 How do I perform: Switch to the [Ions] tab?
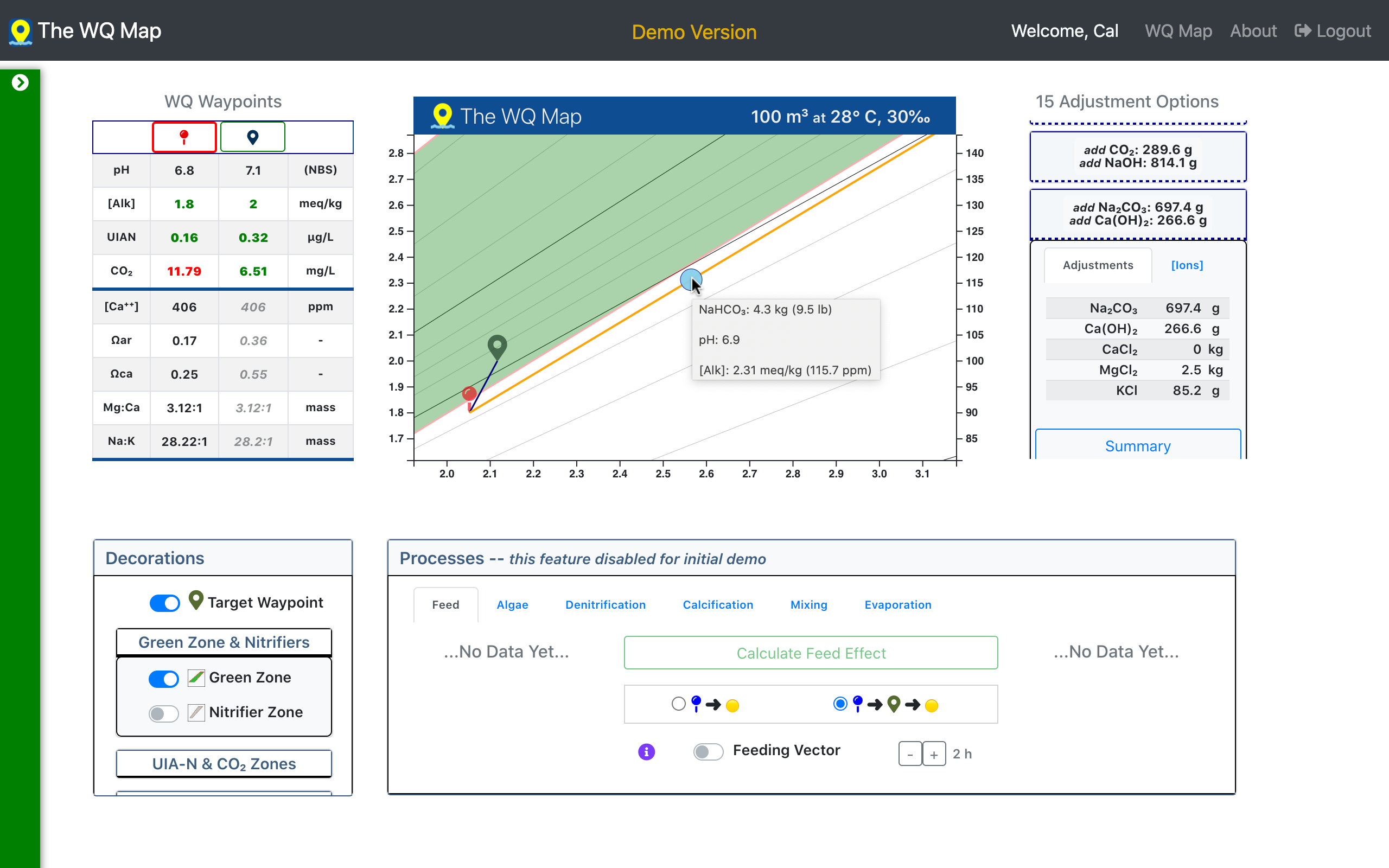[x=1187, y=265]
